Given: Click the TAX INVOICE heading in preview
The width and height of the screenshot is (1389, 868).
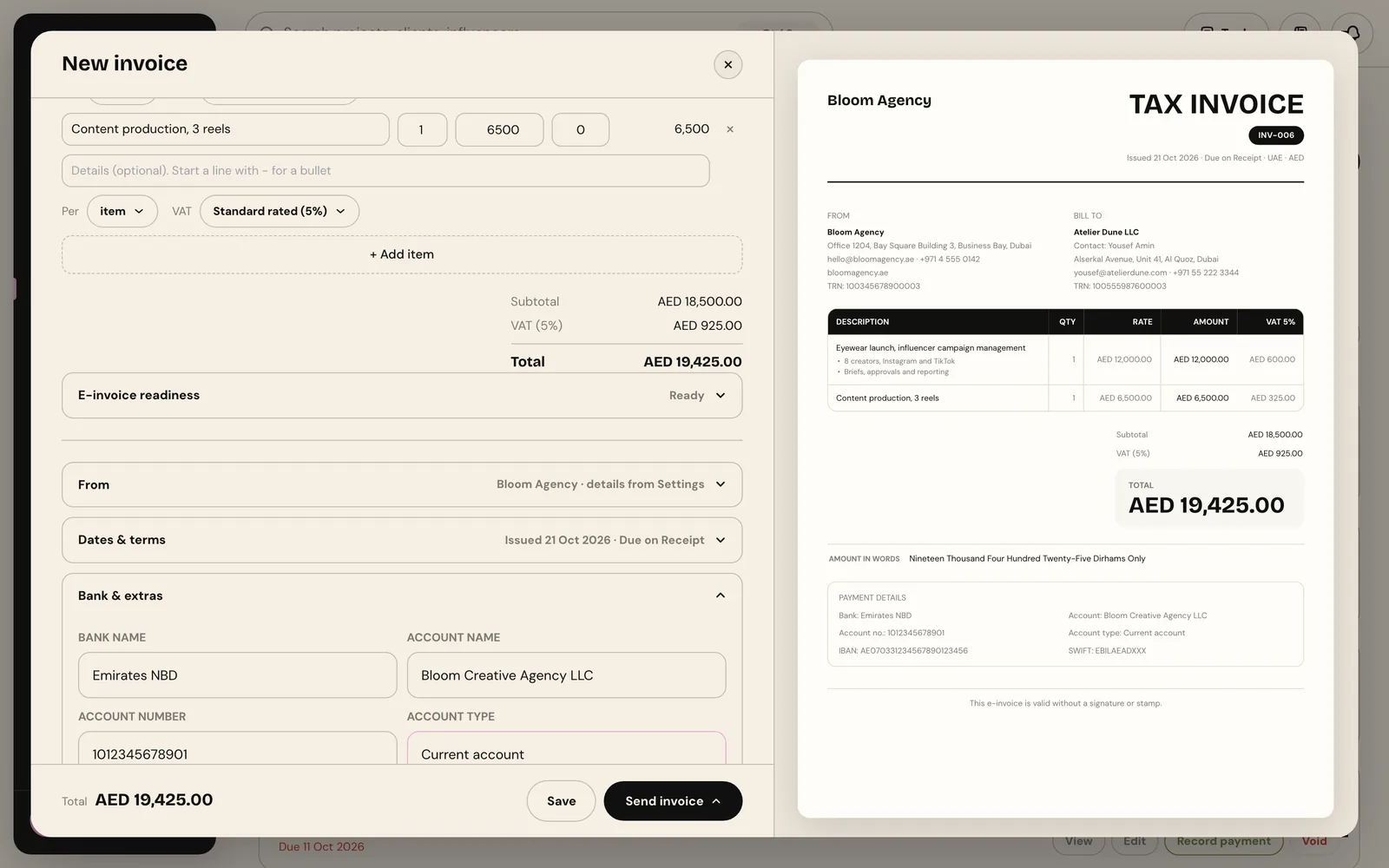Looking at the screenshot, I should [1216, 104].
